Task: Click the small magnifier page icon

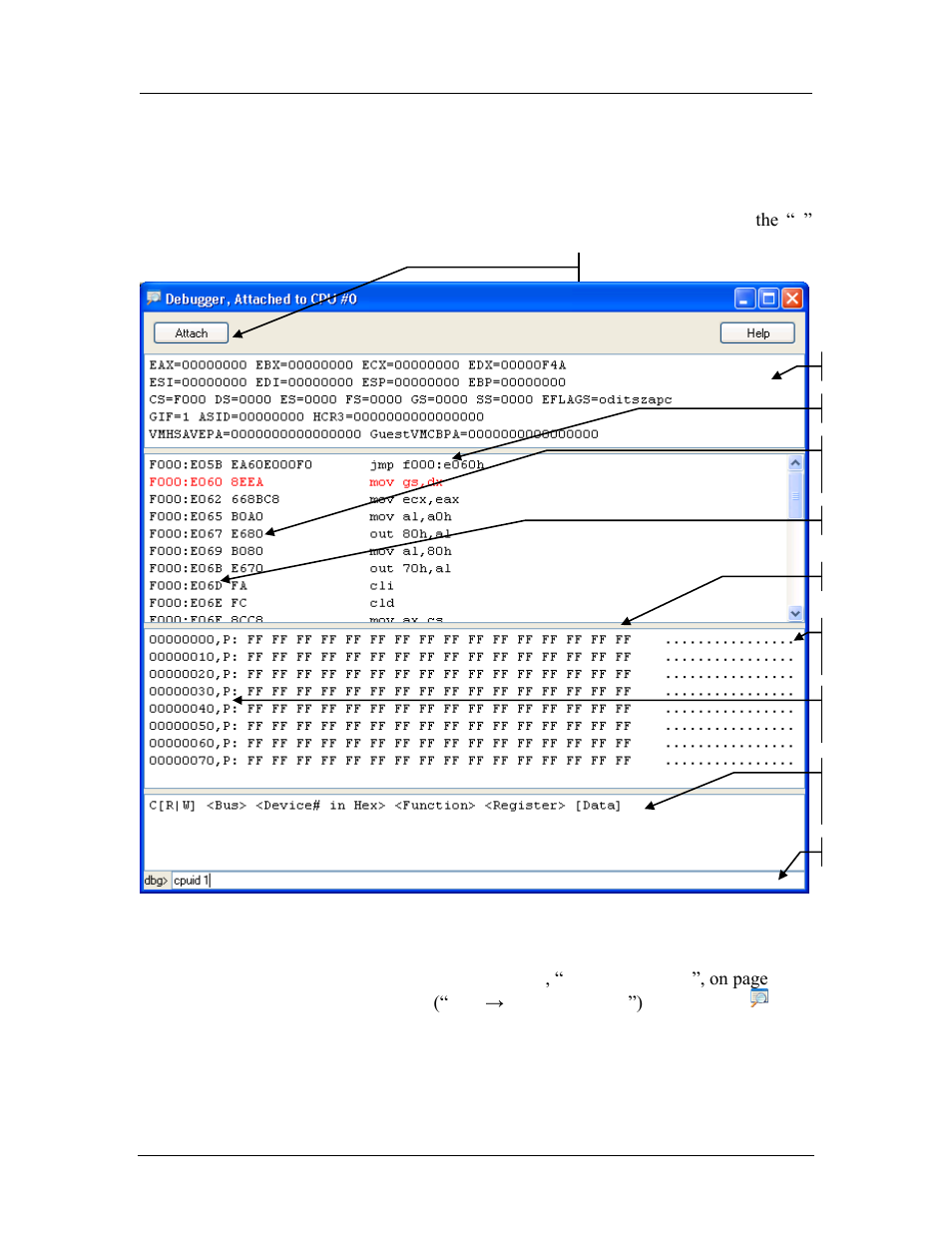Action: point(759,997)
